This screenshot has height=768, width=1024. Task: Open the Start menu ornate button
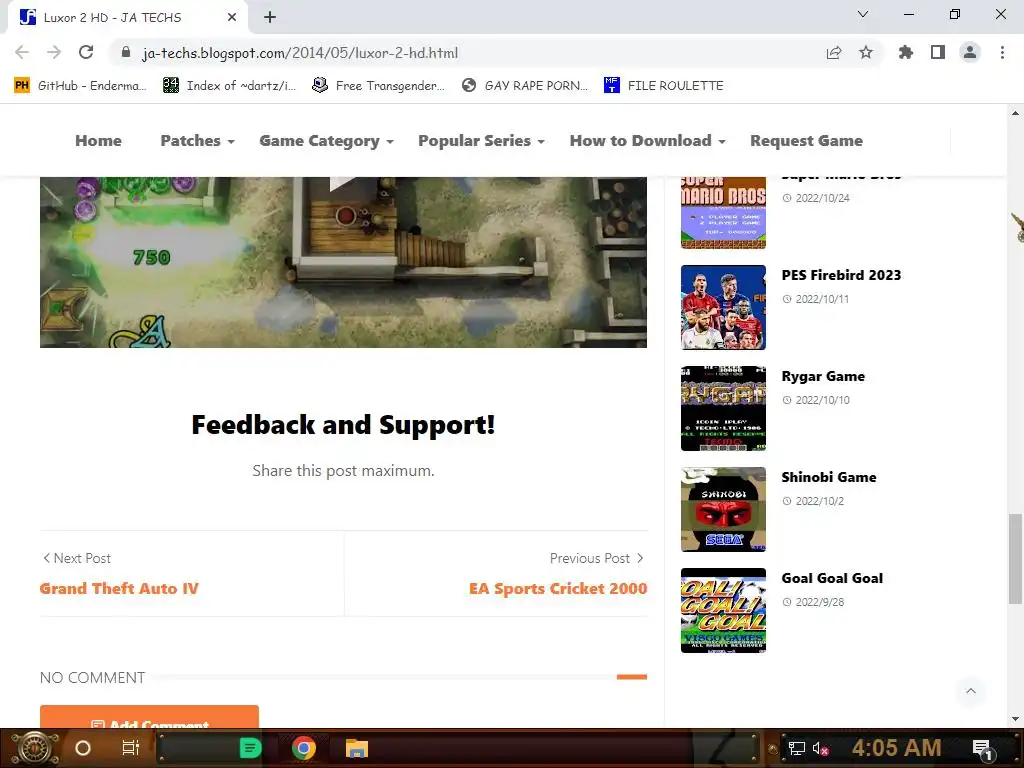click(35, 748)
